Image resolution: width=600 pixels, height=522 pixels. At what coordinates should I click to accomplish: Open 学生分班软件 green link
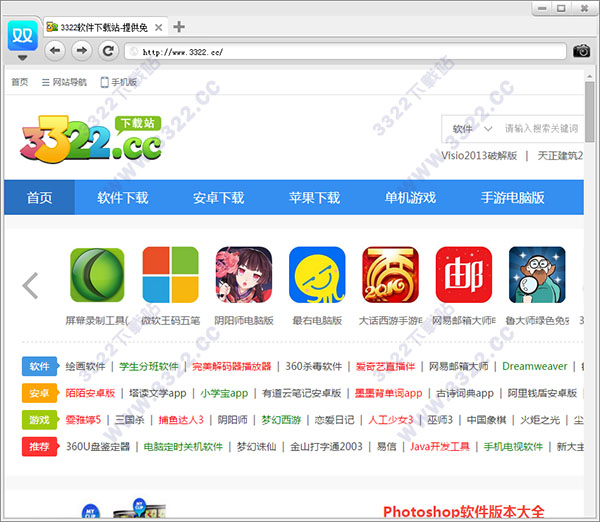coord(149,366)
